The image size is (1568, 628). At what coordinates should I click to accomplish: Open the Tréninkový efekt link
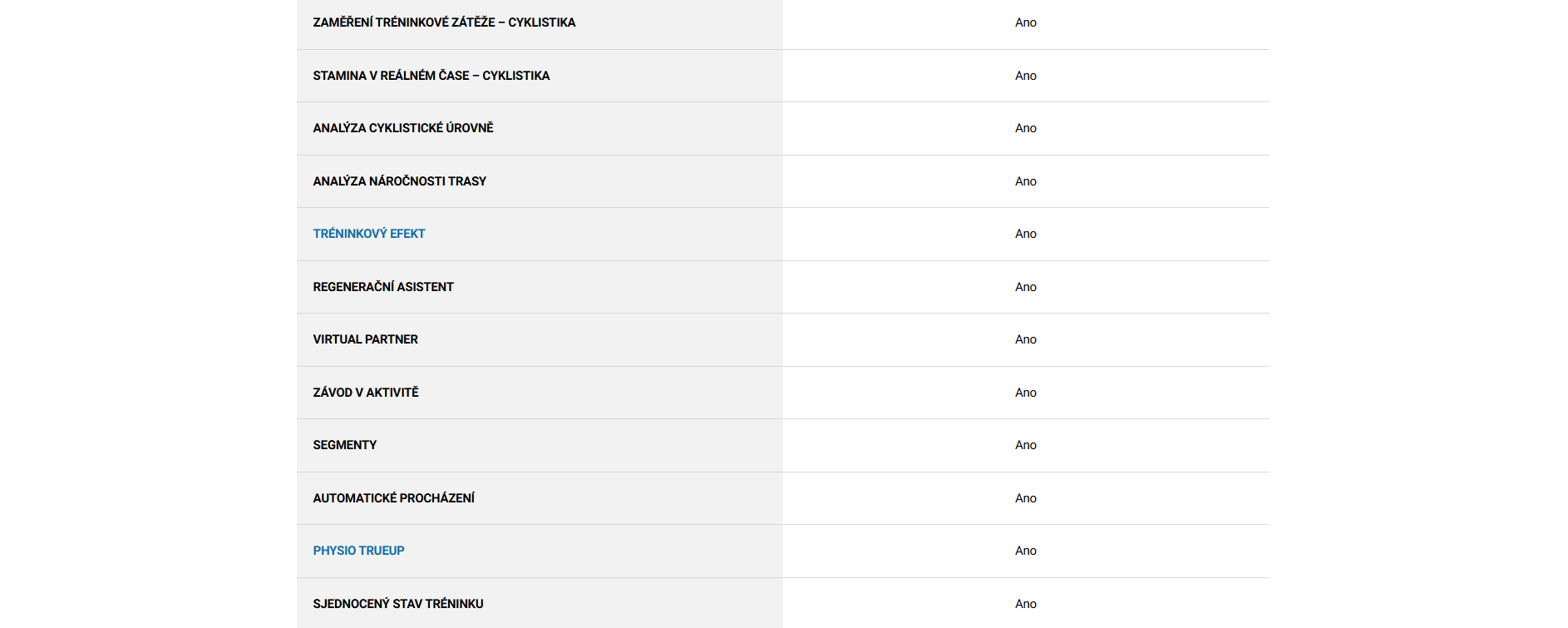(368, 234)
